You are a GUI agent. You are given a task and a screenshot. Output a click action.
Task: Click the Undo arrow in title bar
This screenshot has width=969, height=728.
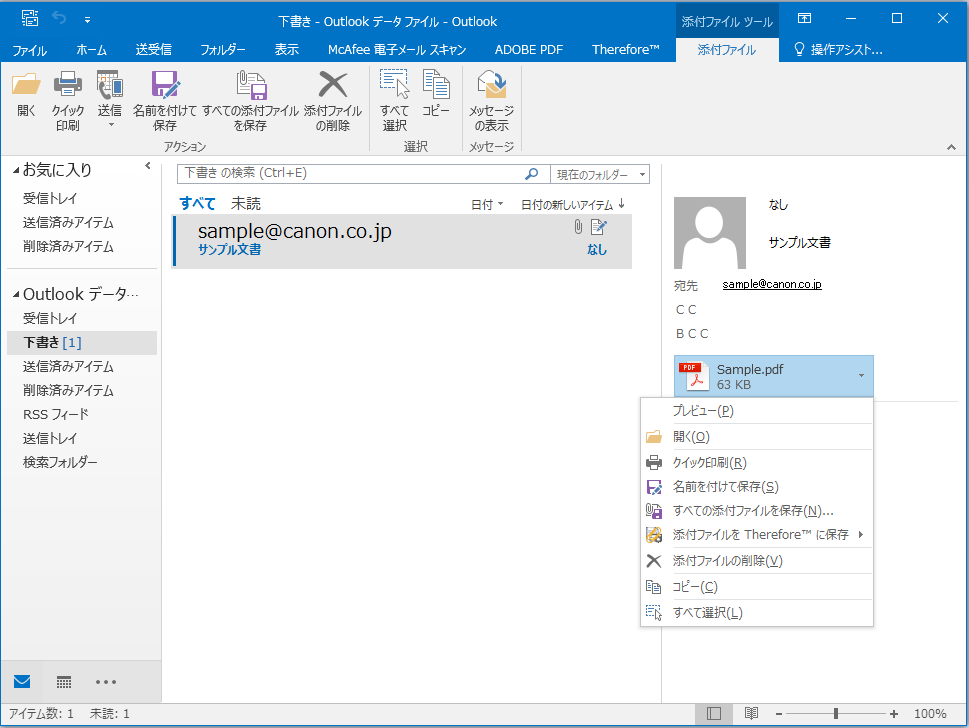click(59, 18)
